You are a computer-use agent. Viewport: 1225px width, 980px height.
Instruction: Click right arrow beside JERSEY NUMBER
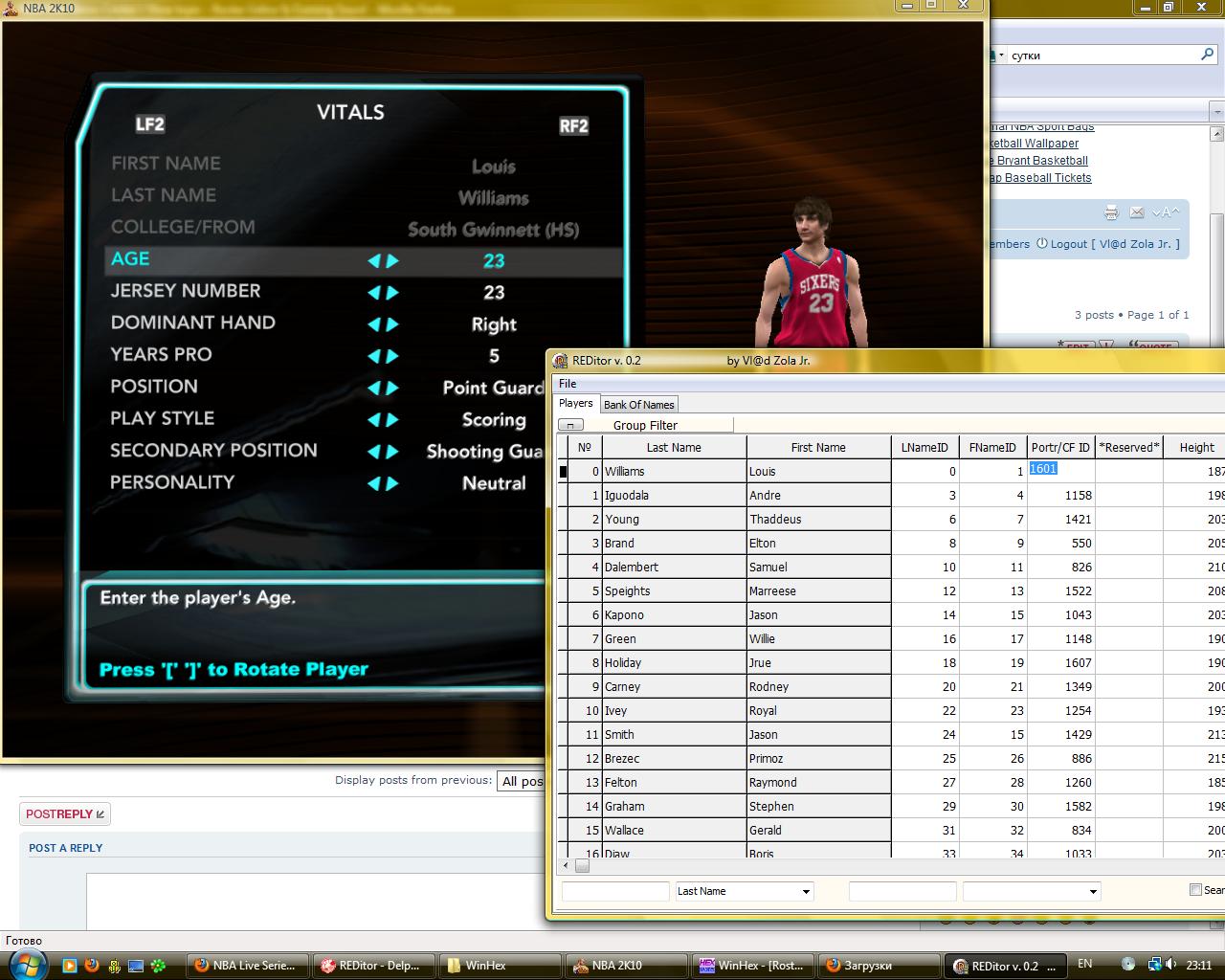click(392, 293)
